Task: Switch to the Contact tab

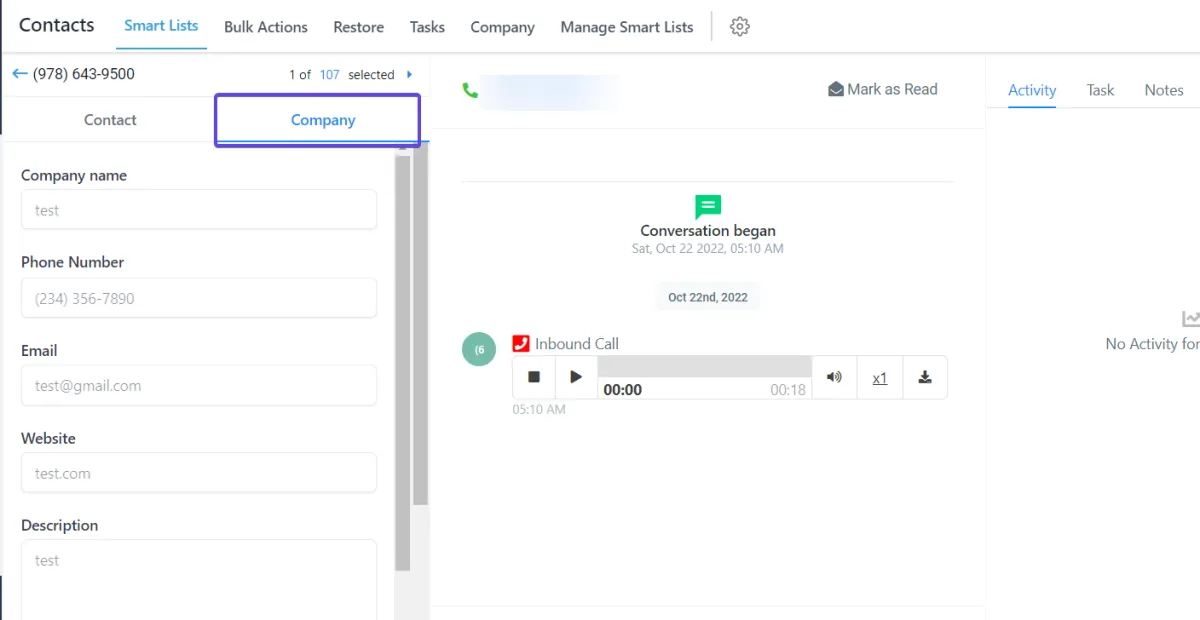Action: tap(110, 120)
